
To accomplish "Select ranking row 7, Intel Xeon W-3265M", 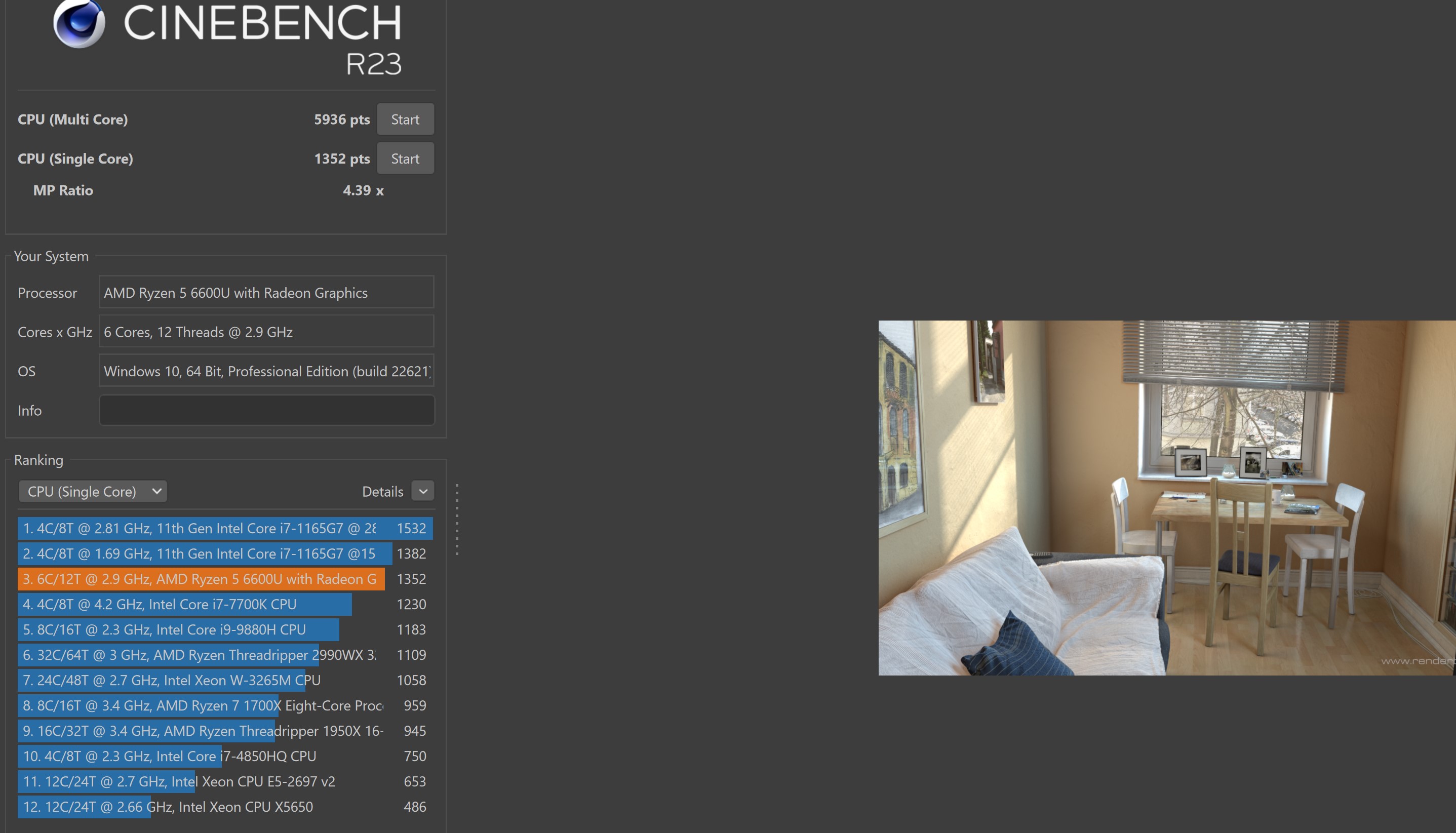I will [x=225, y=680].
